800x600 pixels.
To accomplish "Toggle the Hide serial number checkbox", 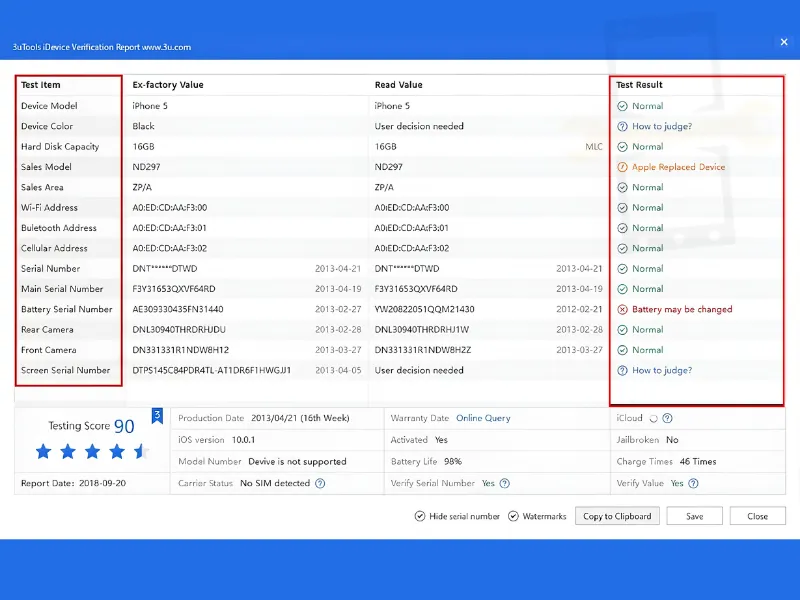I will tap(420, 516).
